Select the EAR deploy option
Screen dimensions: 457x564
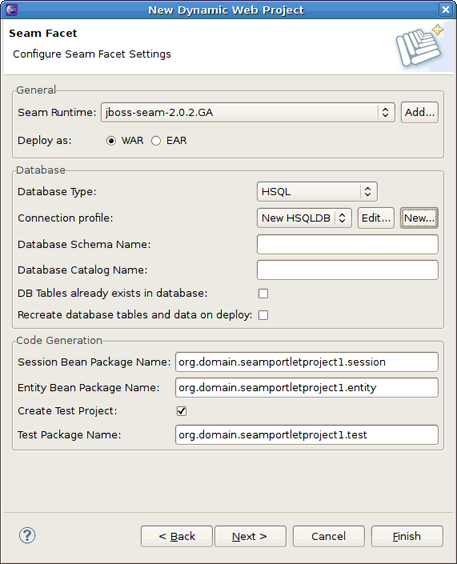156,141
